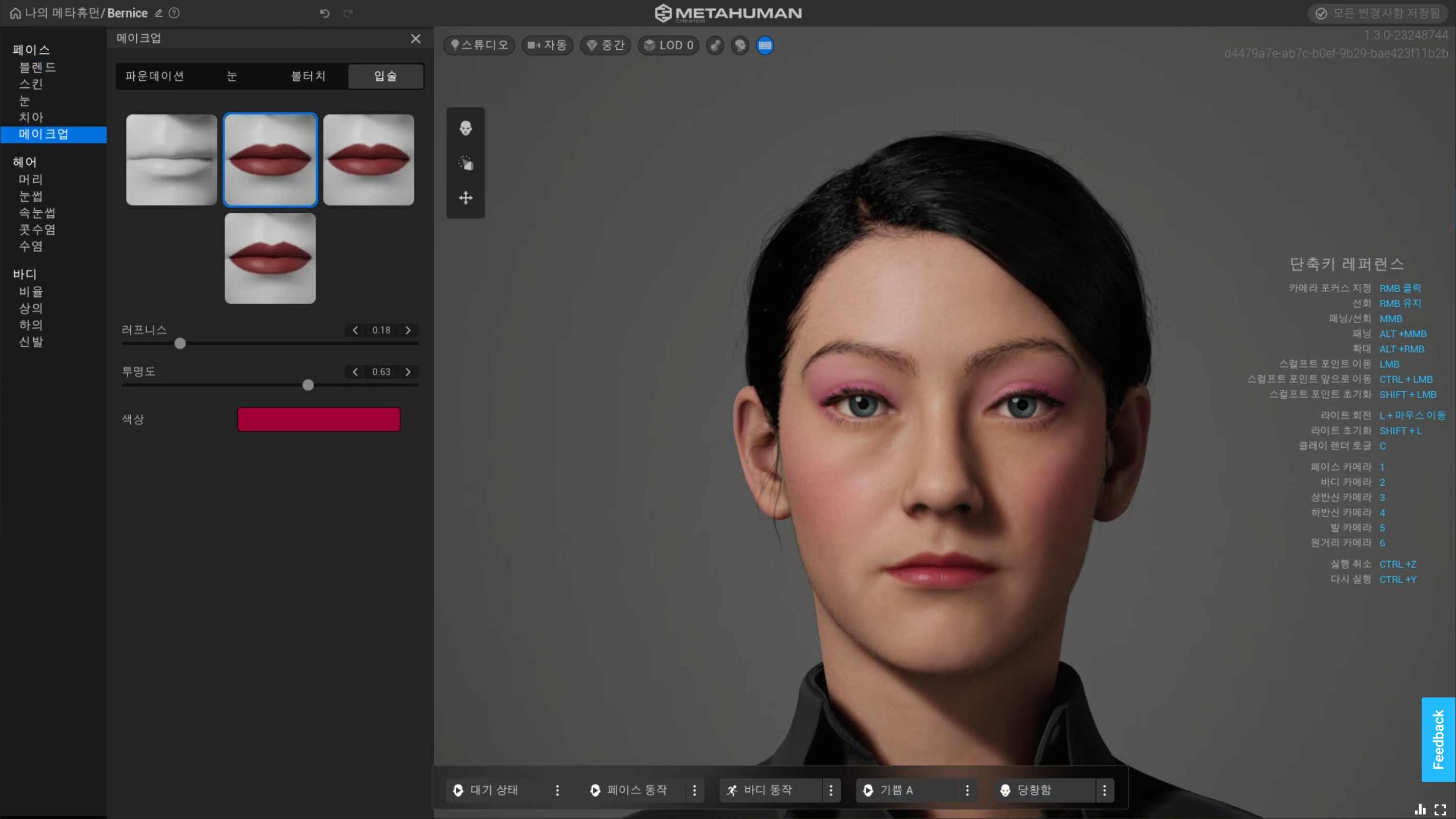Open the 스튜디오 lighting dropdown

pos(479,45)
